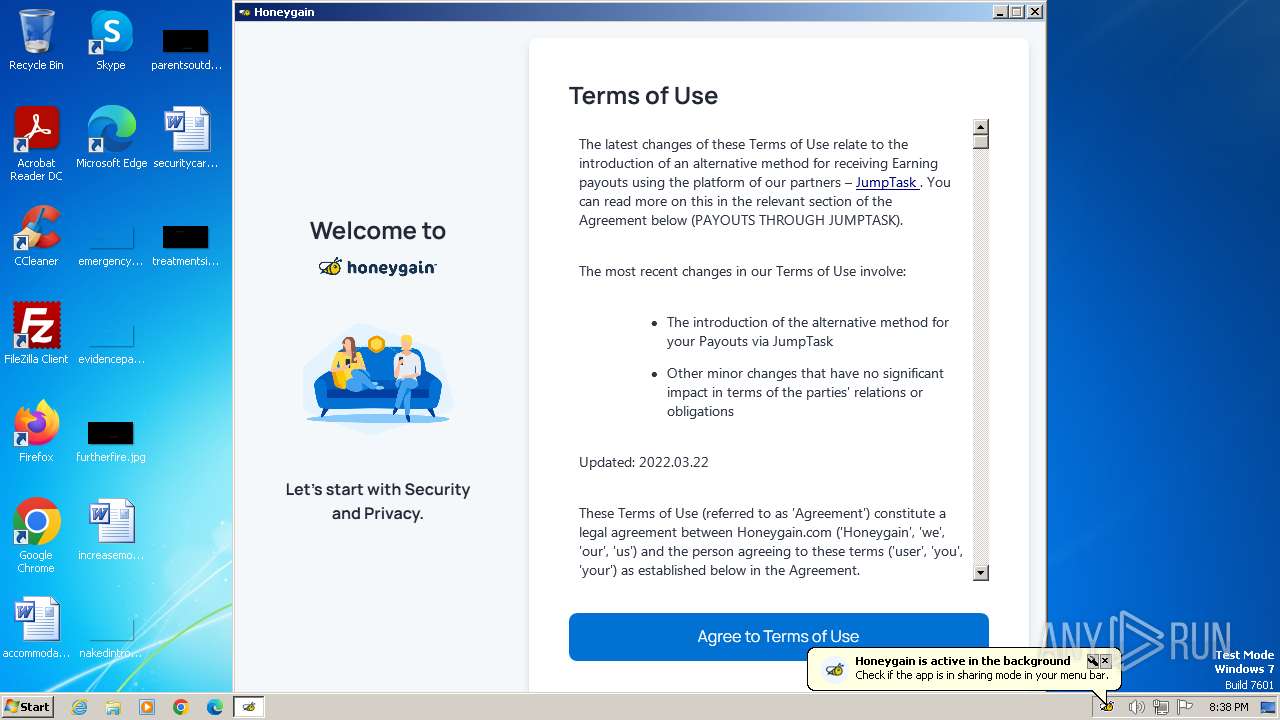Click the 'Terms of Use' heading
Screen dimensions: 1280x720
[x=643, y=96]
